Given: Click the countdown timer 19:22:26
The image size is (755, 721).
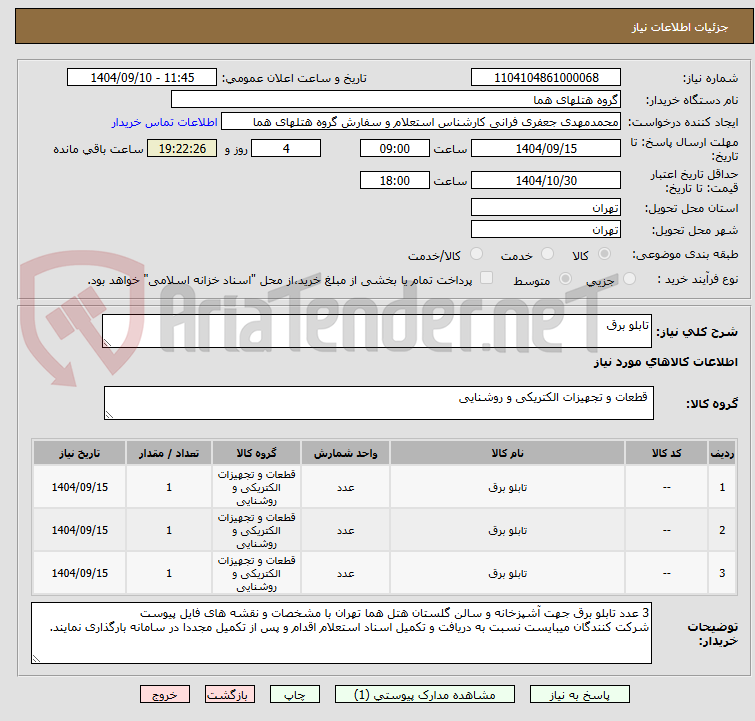Looking at the screenshot, I should pyautogui.click(x=182, y=148).
